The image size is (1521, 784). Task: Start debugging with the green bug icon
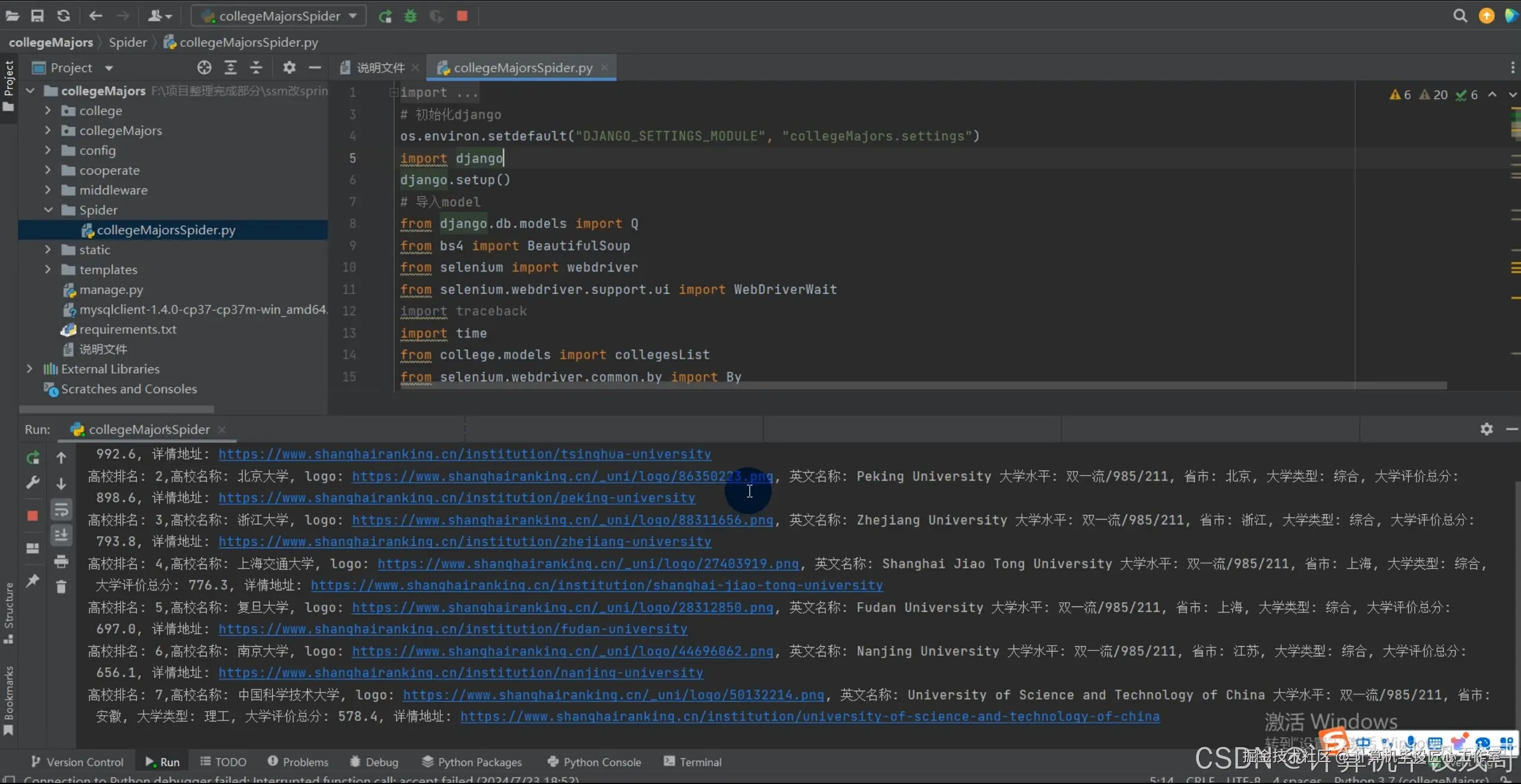click(x=411, y=16)
